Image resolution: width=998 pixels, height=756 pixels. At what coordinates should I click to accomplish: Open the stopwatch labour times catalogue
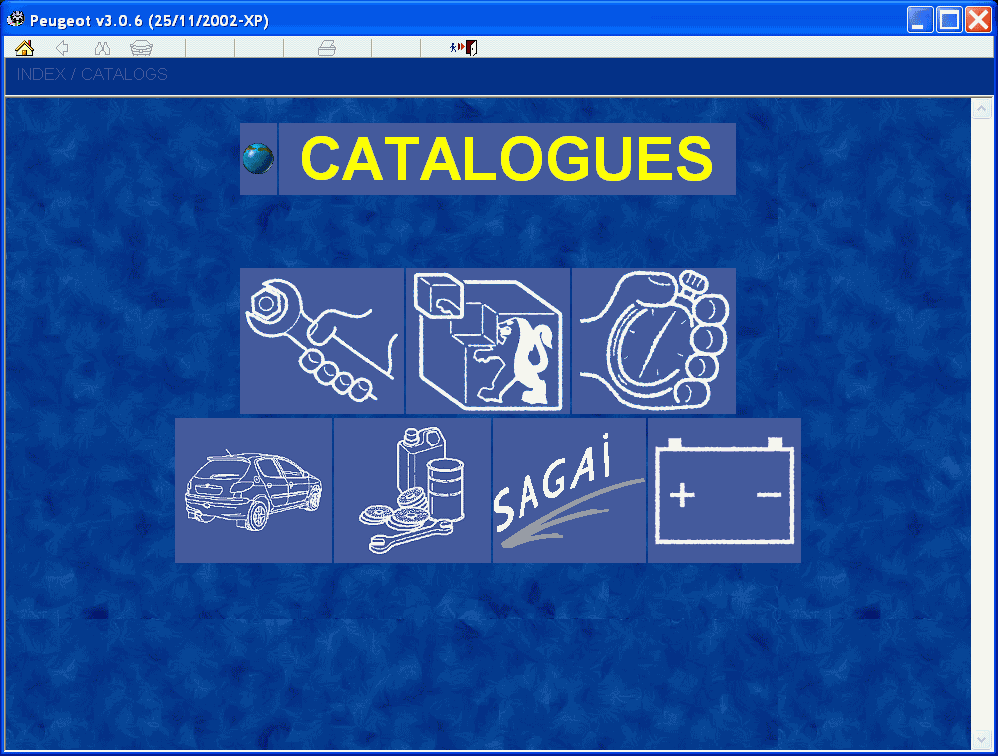click(x=654, y=341)
